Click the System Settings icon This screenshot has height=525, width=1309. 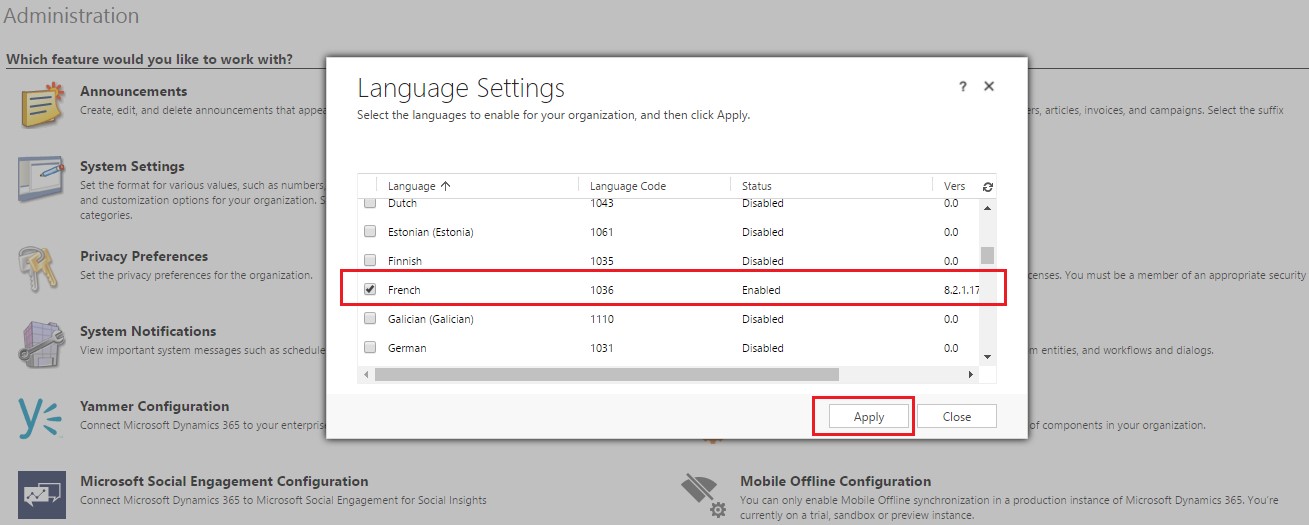42,180
